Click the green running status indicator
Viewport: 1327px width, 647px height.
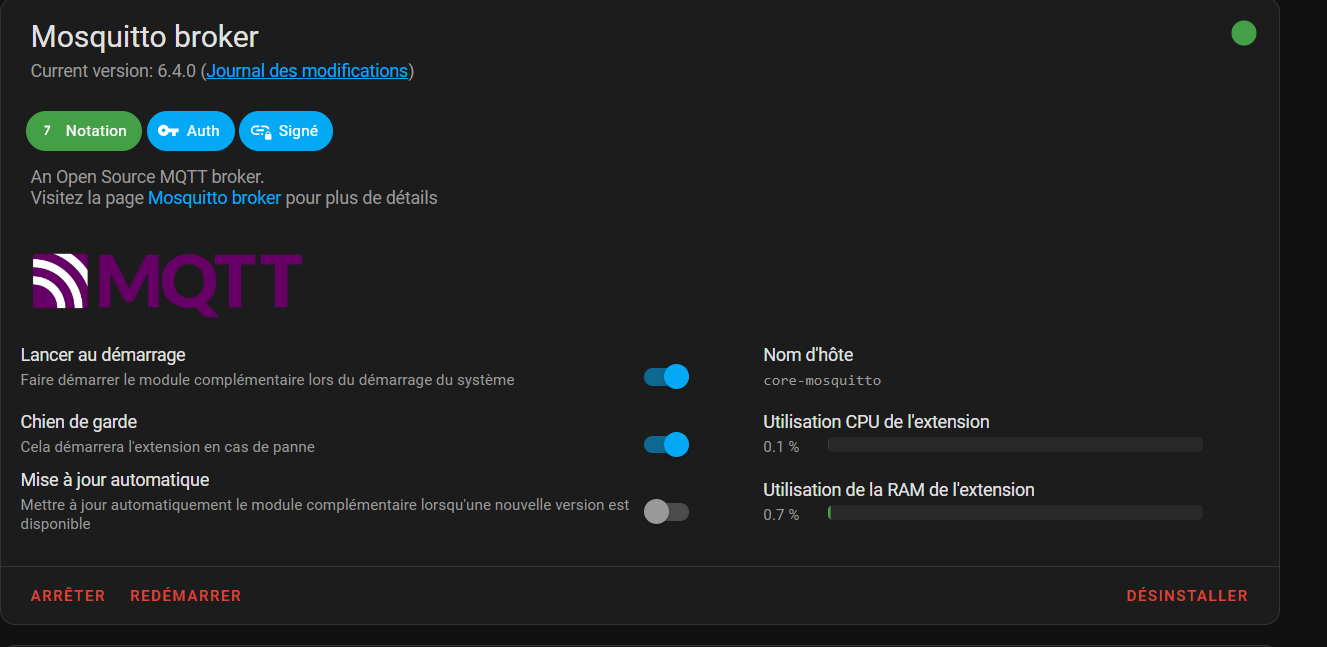pyautogui.click(x=1243, y=33)
